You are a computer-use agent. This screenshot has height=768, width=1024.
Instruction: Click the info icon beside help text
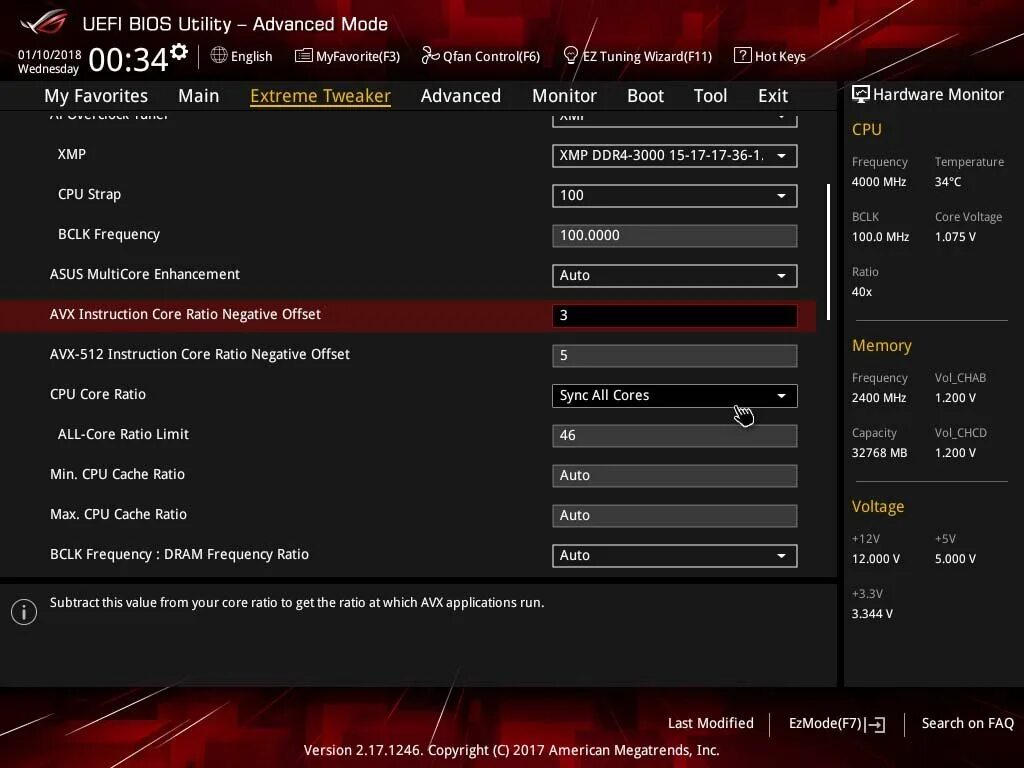coord(24,612)
